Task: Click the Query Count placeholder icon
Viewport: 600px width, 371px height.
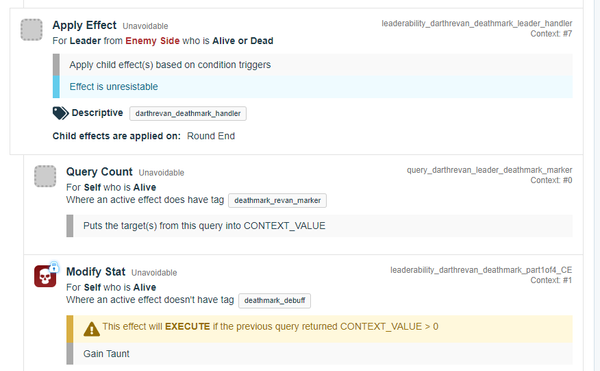Action: 45,176
